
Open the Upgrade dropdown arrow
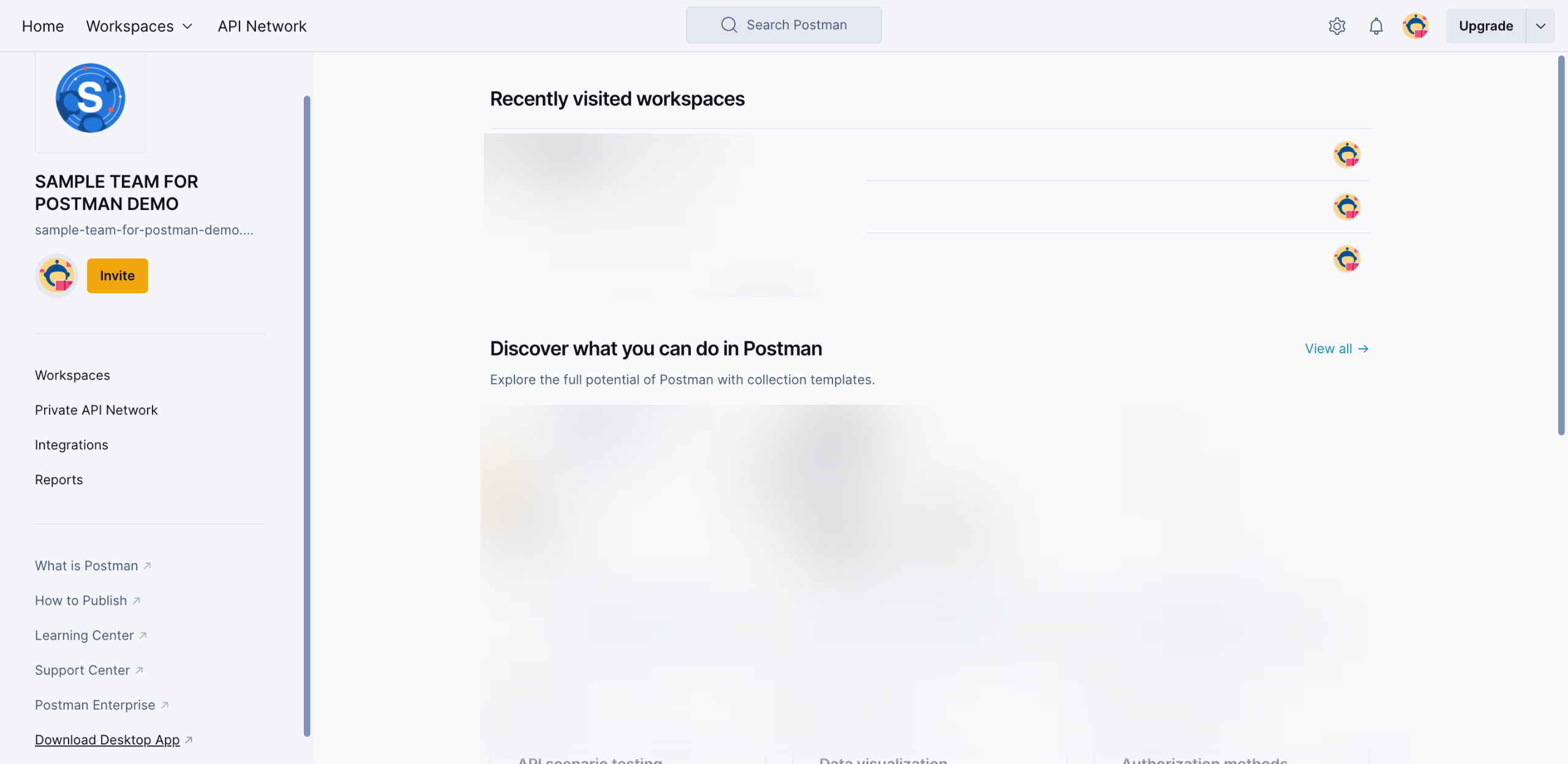tap(1540, 26)
